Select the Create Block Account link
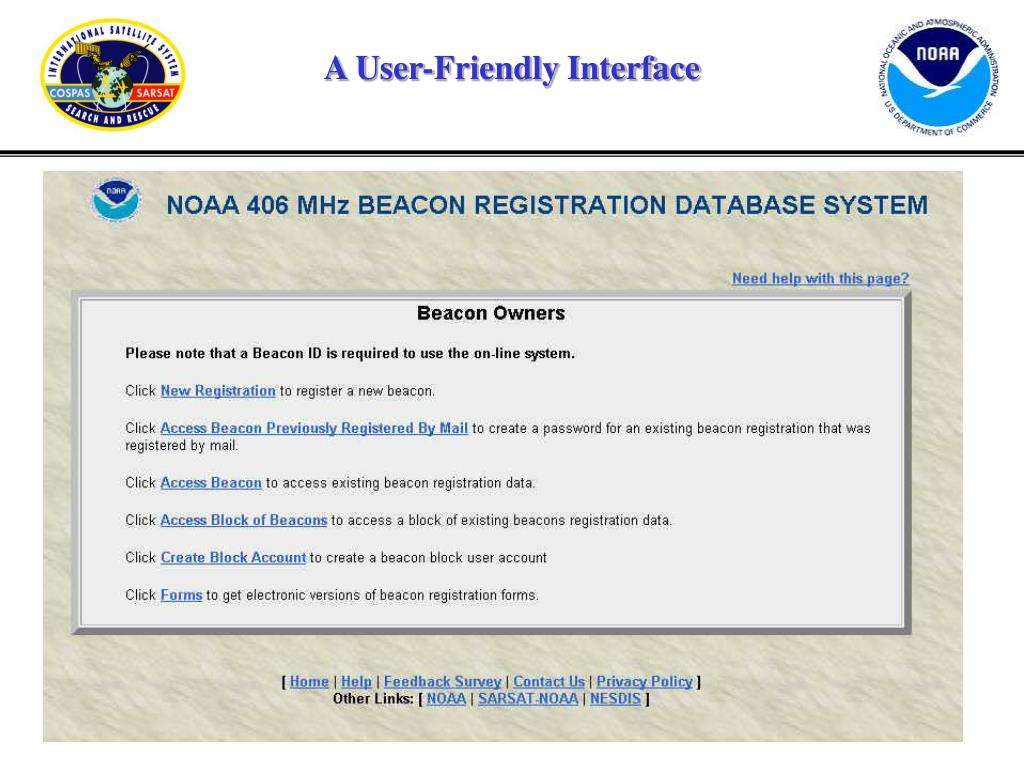 233,557
